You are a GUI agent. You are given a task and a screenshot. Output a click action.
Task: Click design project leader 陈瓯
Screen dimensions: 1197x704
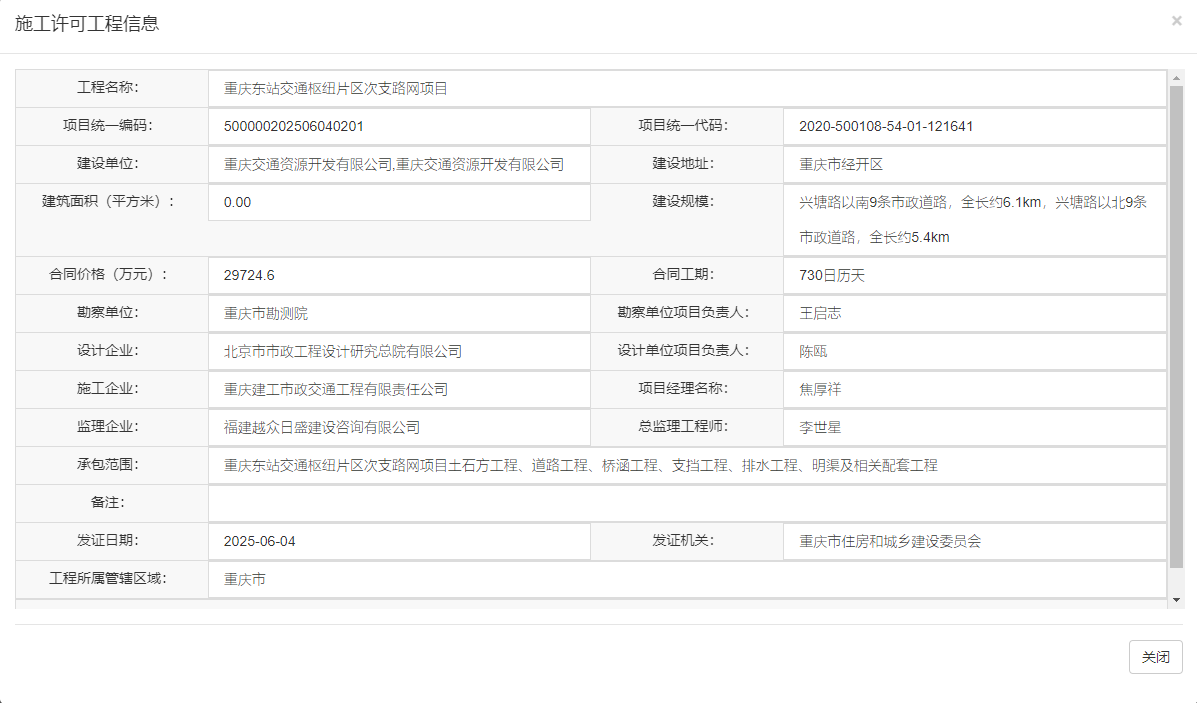tap(816, 351)
